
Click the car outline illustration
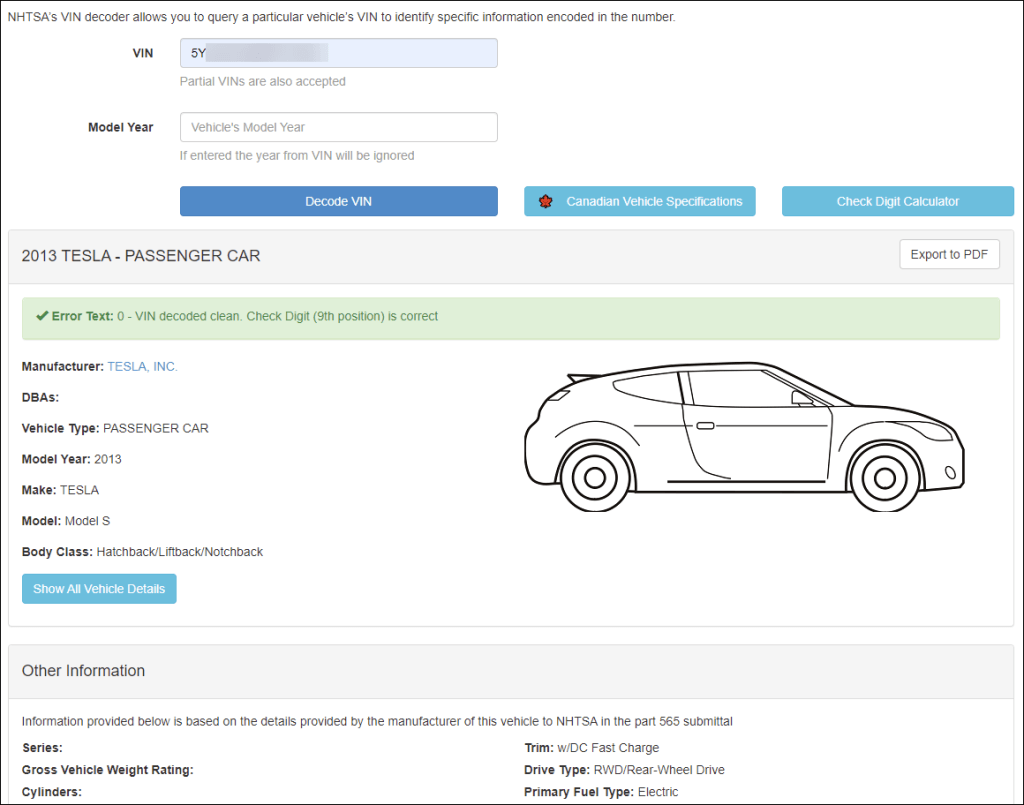(744, 437)
